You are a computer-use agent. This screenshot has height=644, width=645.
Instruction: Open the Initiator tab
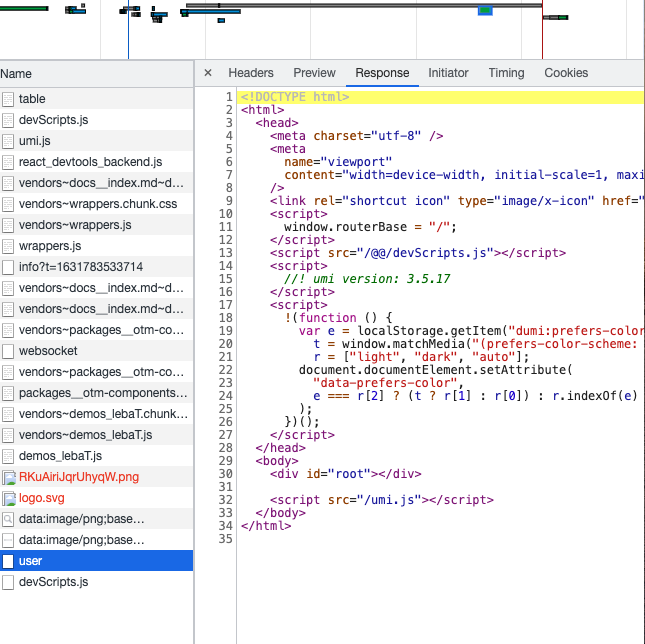(448, 73)
